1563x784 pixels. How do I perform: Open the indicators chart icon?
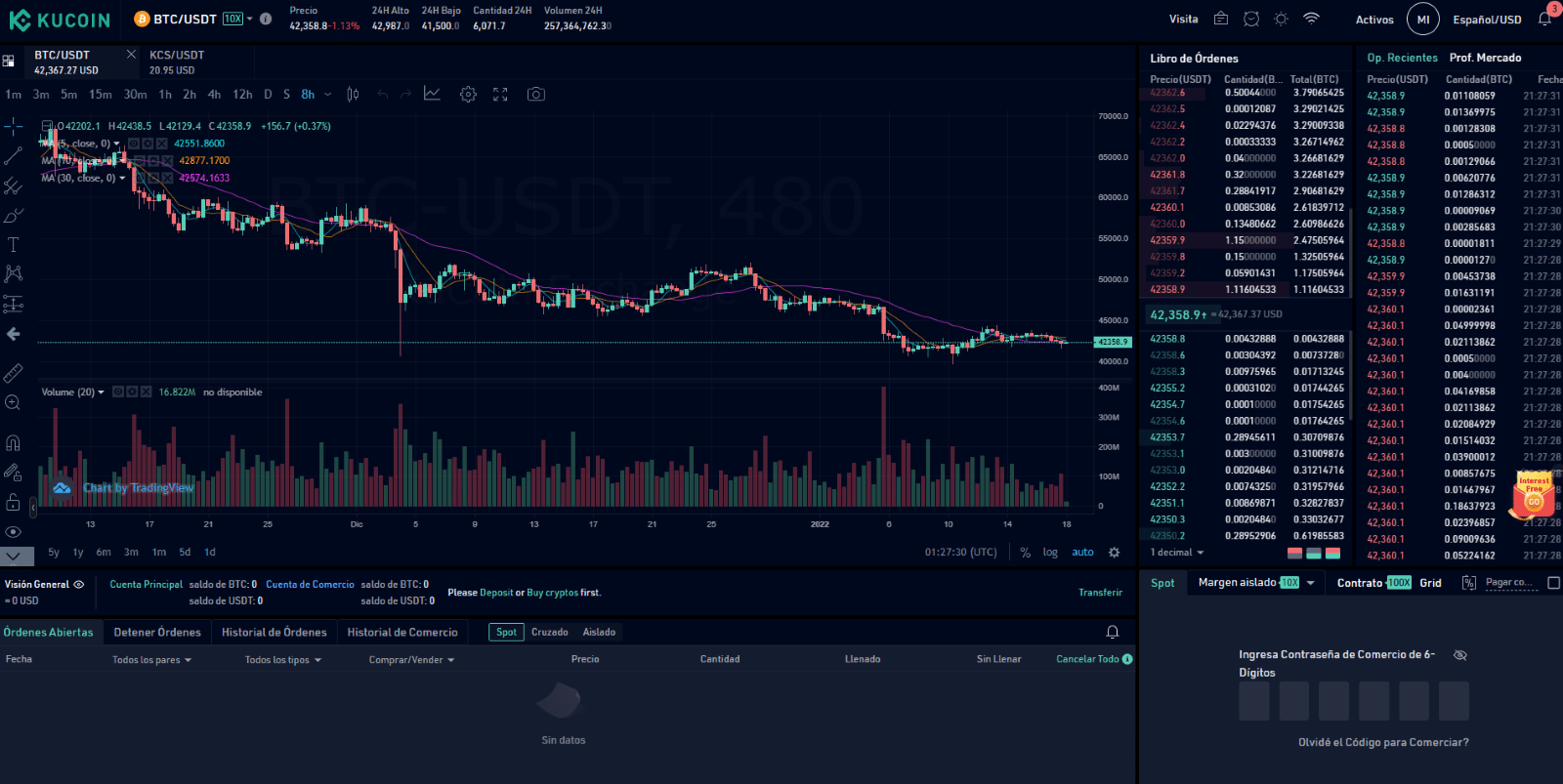[x=432, y=95]
